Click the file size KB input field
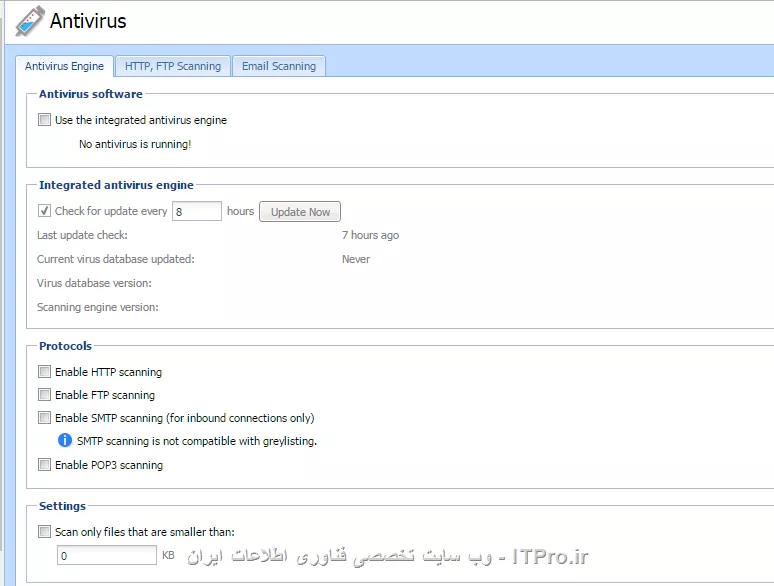 [107, 555]
